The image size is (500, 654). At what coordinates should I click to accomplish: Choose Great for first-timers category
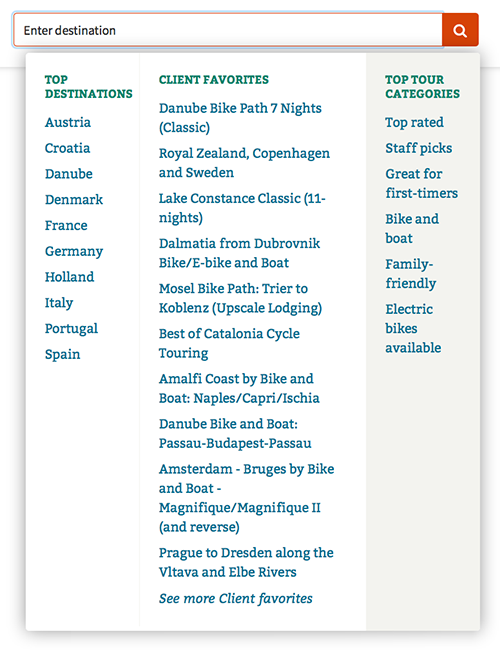click(x=422, y=184)
